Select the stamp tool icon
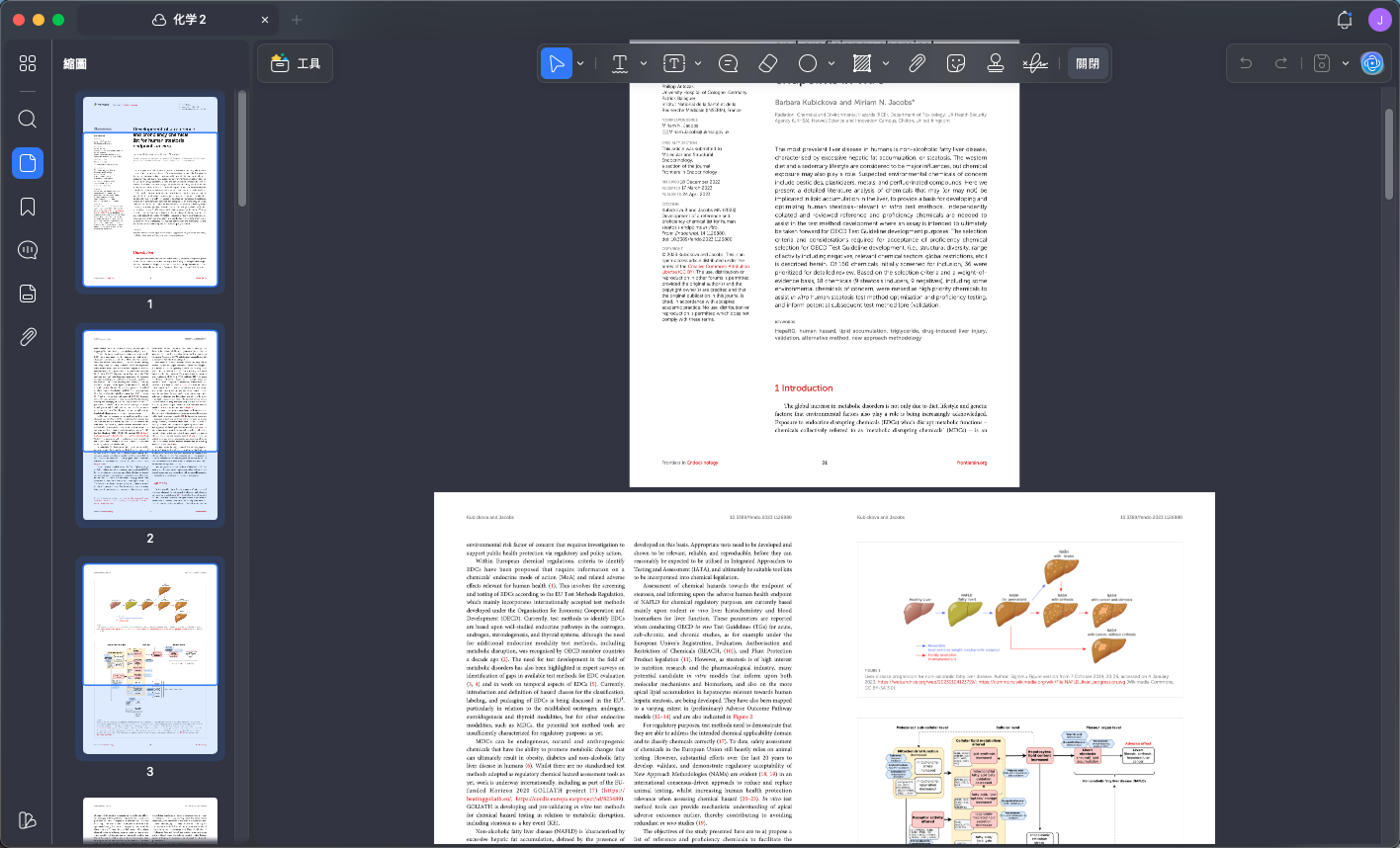 click(x=996, y=63)
